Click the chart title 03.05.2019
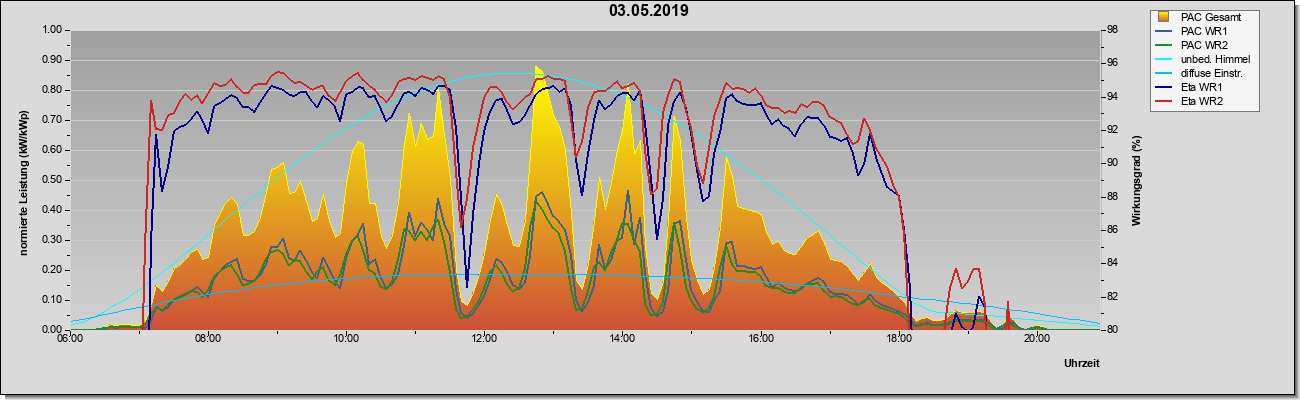Image resolution: width=1300 pixels, height=400 pixels. [649, 11]
